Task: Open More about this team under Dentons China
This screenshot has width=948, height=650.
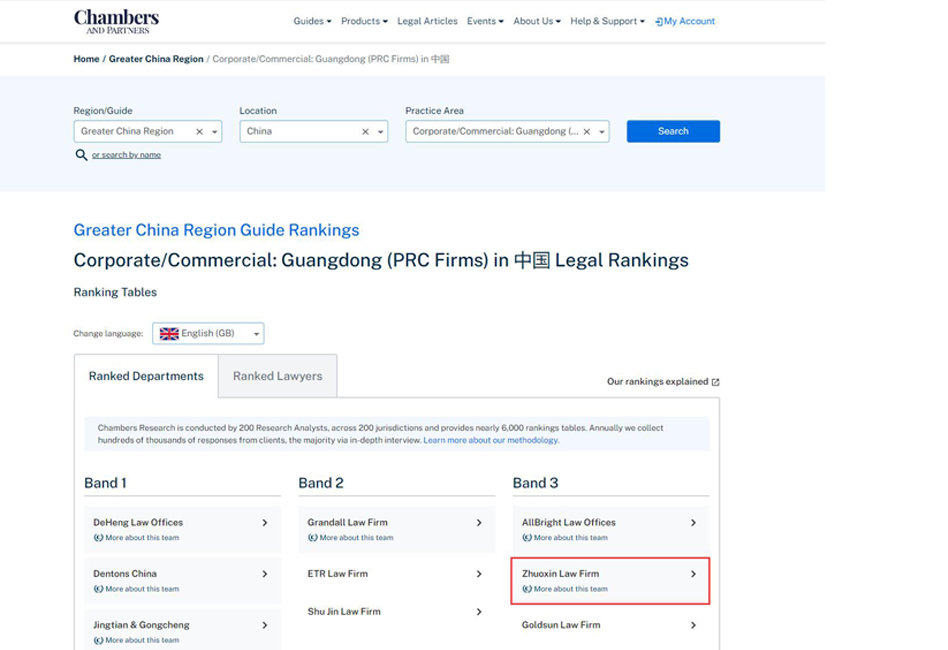Action: tap(137, 589)
